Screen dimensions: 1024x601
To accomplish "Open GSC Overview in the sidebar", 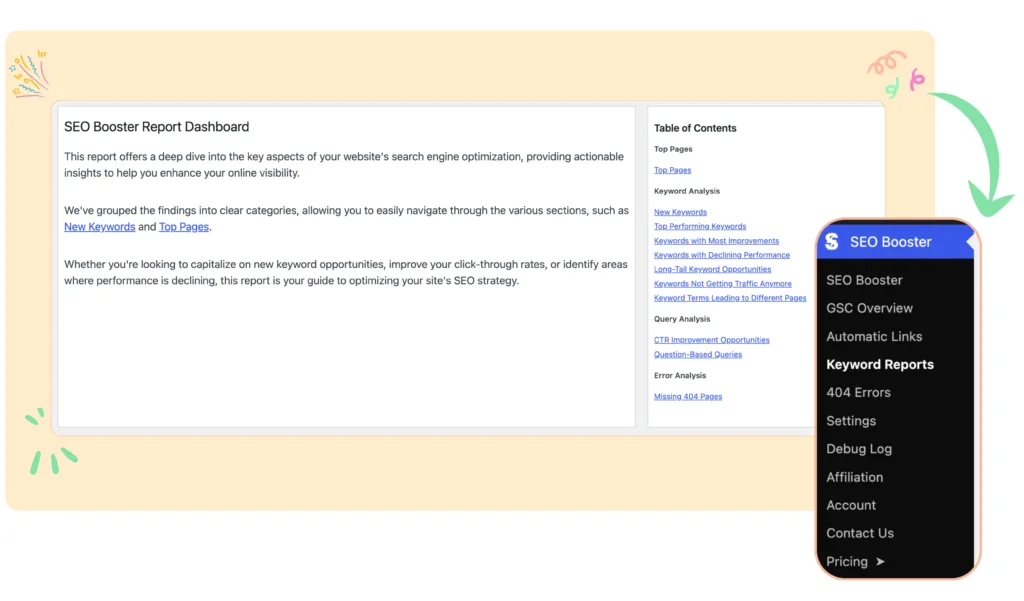I will 869,308.
